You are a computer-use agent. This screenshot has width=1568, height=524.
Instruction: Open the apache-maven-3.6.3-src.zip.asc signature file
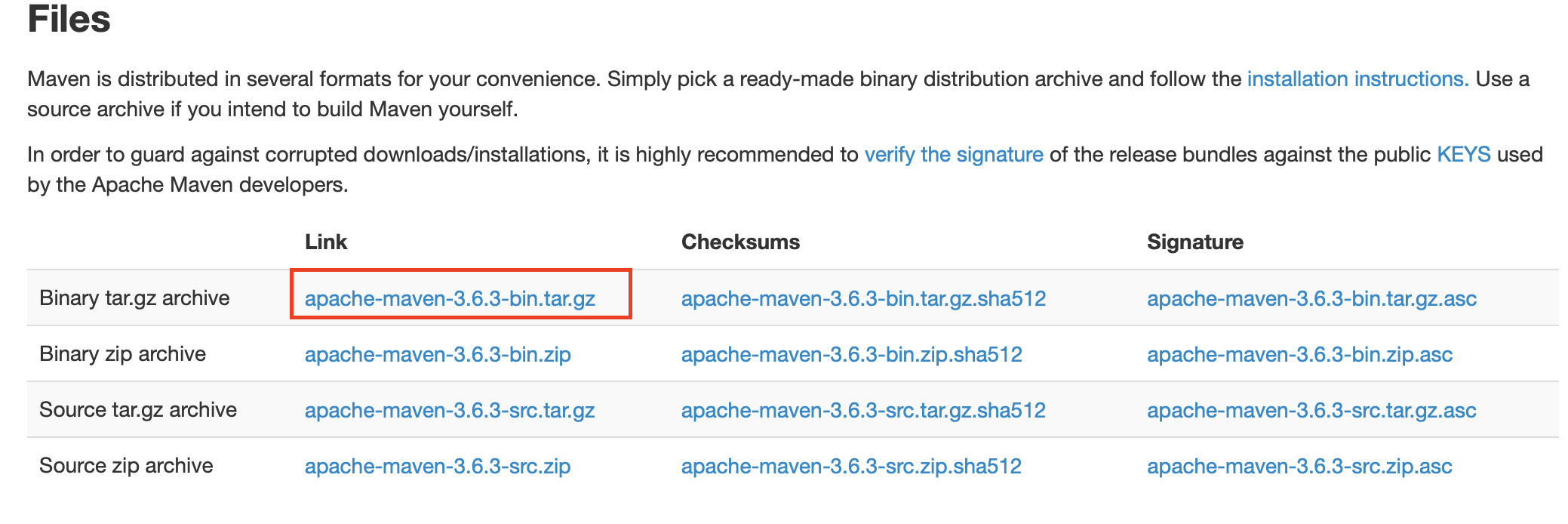point(1299,466)
